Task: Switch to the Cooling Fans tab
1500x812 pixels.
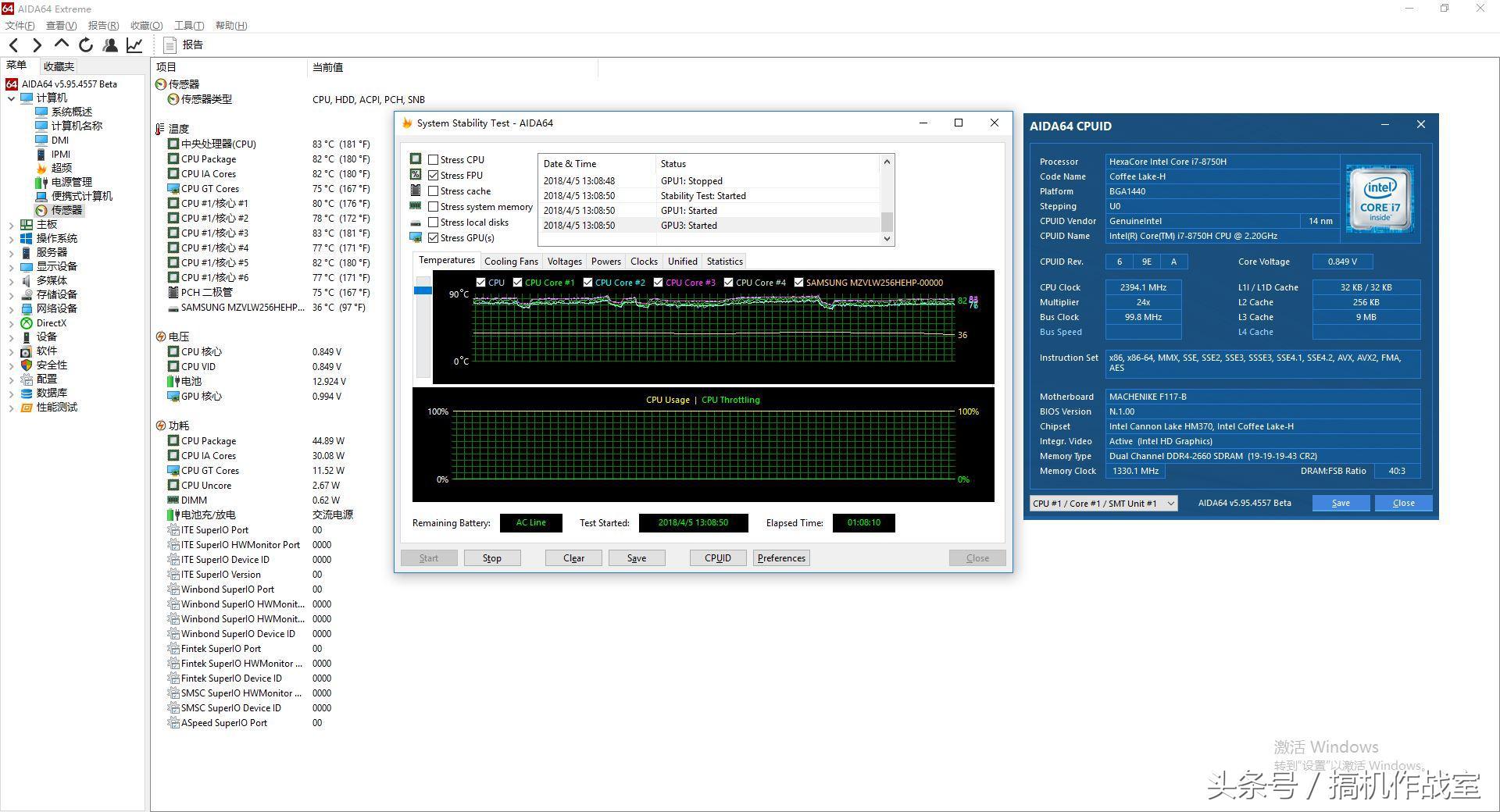Action: (511, 262)
